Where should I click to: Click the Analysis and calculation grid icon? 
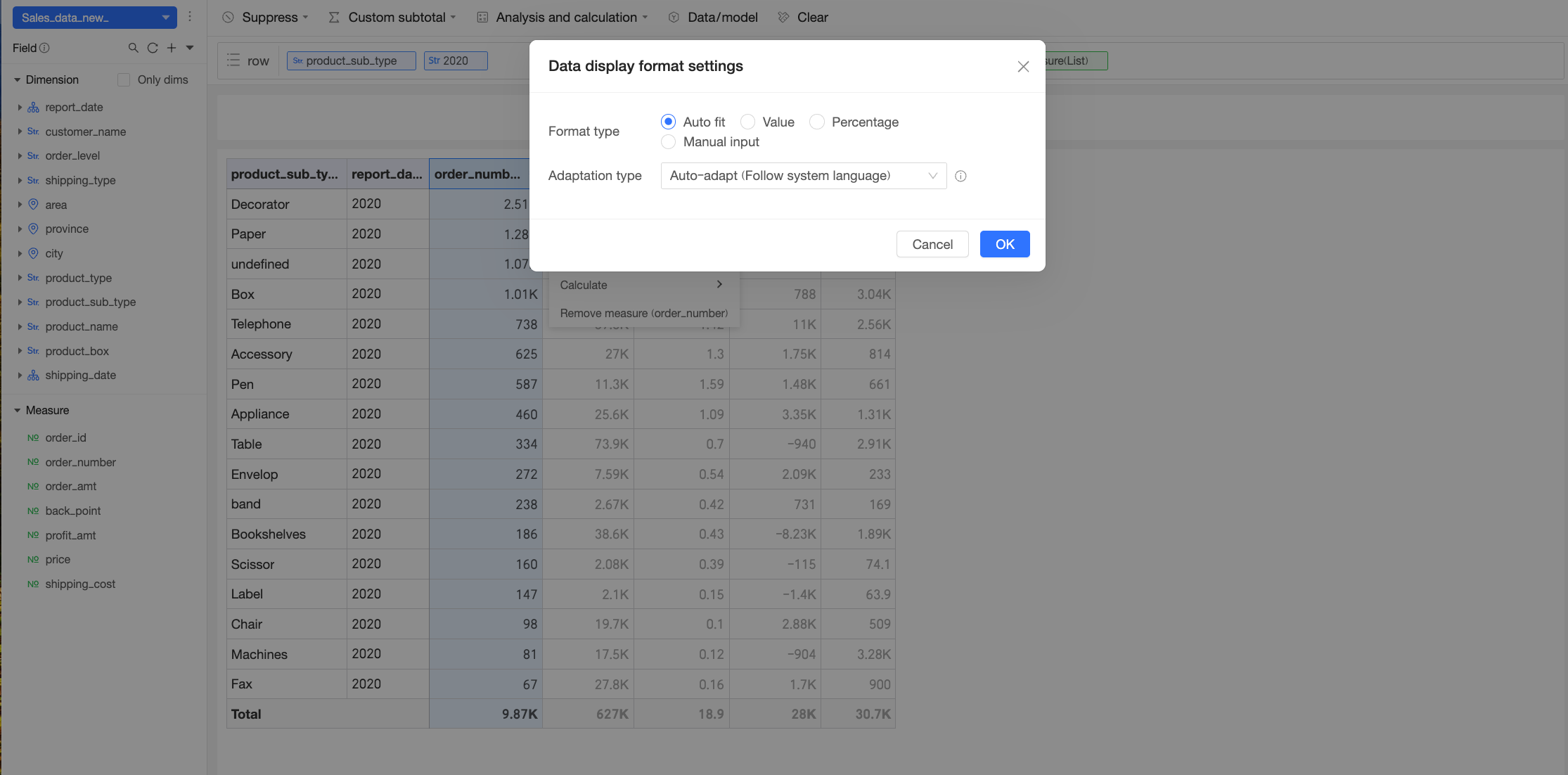pos(482,17)
